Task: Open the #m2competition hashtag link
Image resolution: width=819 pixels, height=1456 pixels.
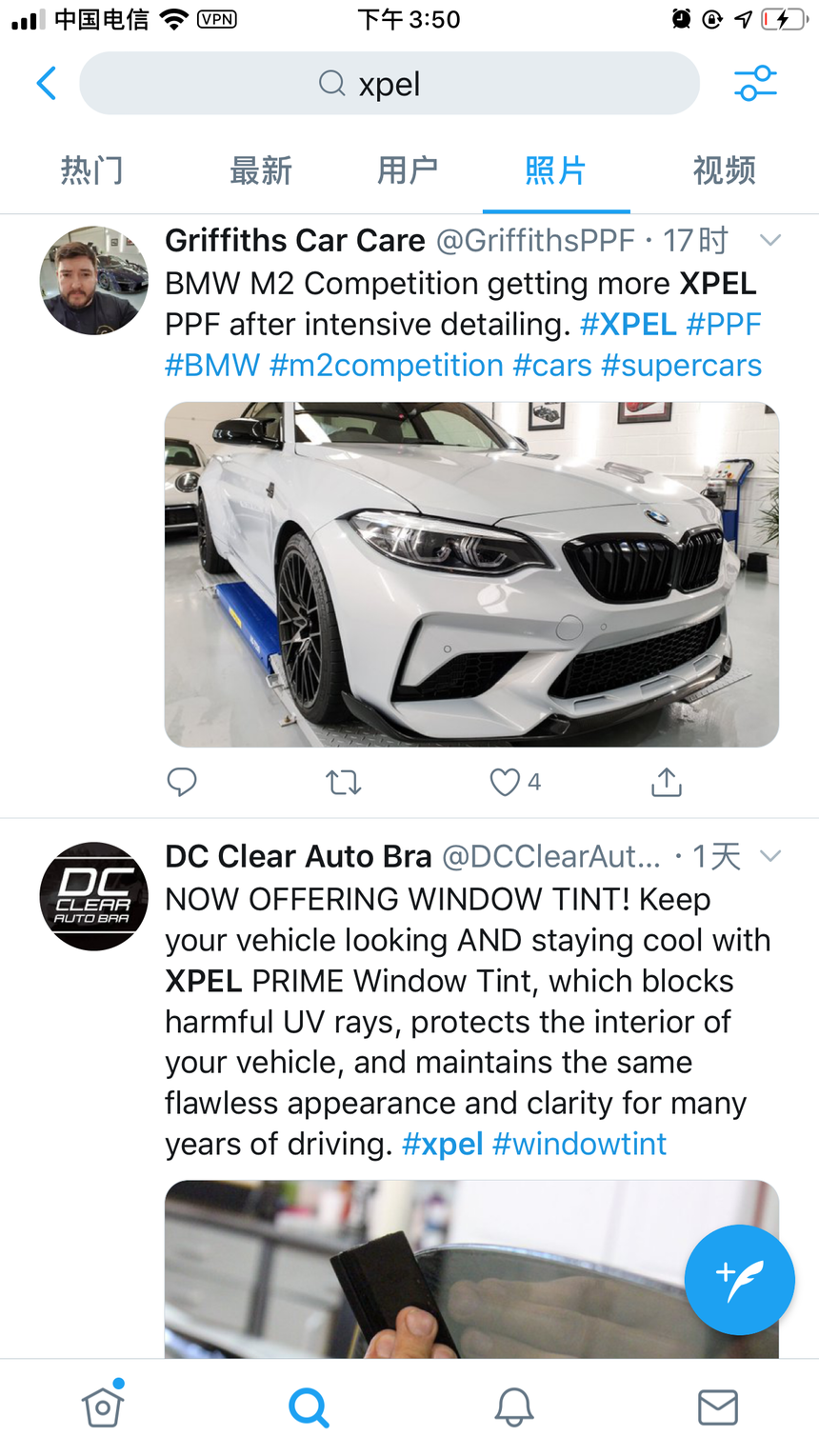Action: [x=386, y=366]
